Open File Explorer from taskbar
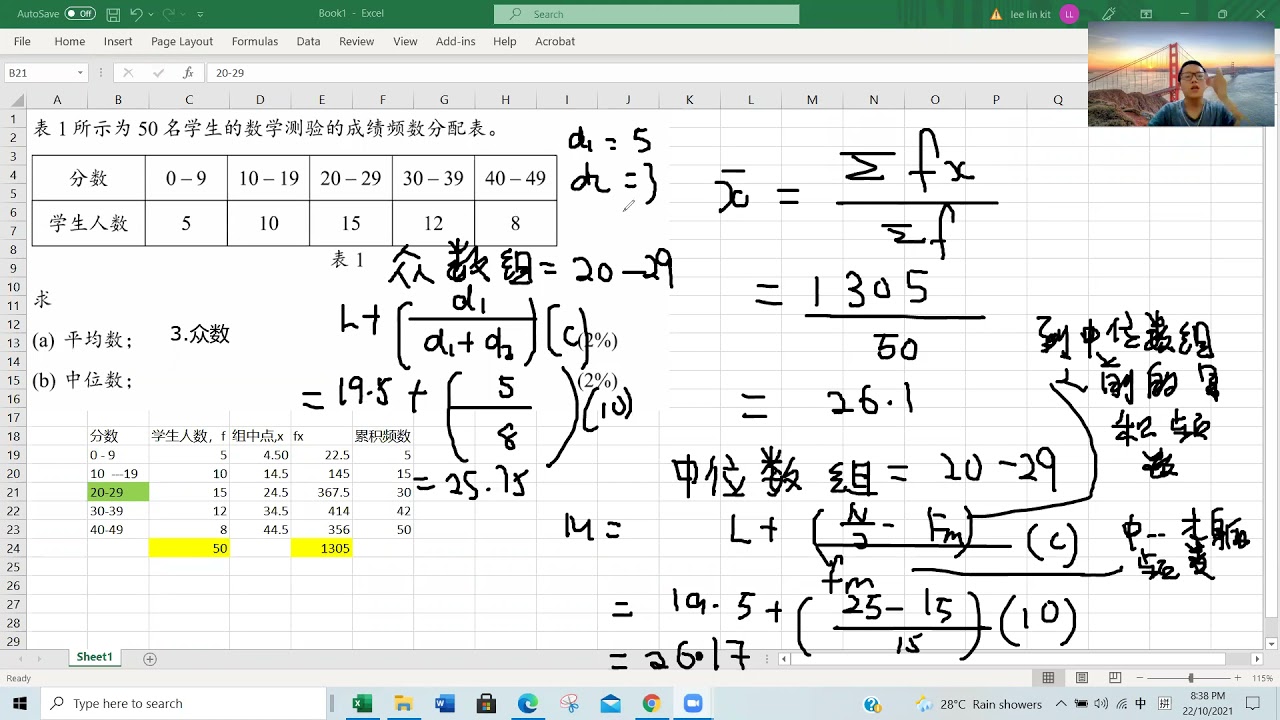 (x=403, y=704)
